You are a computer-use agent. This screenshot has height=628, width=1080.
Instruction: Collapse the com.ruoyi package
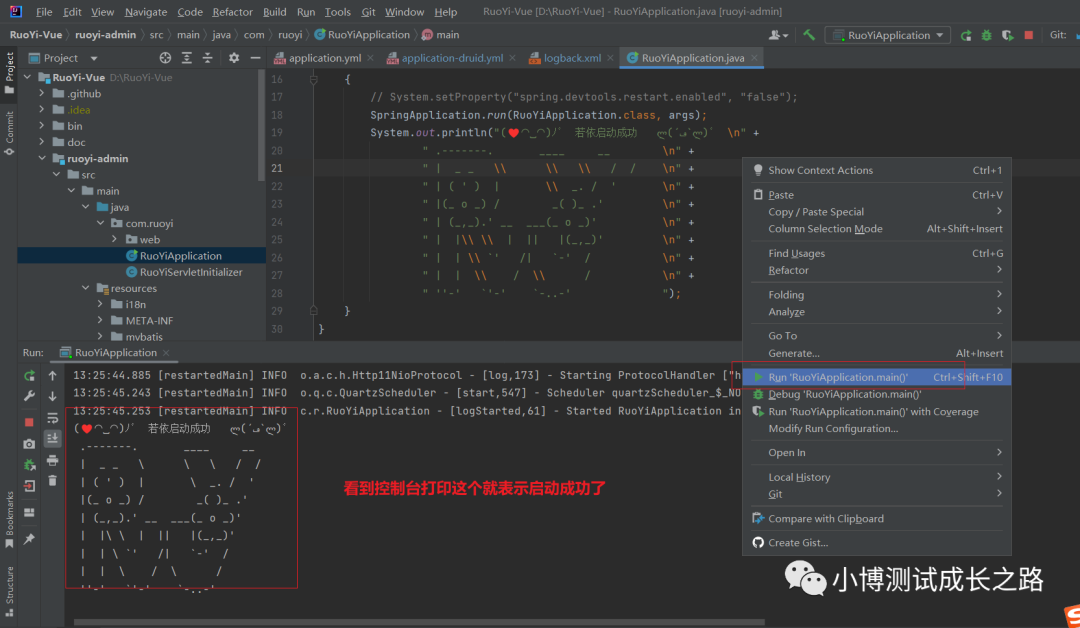point(100,223)
